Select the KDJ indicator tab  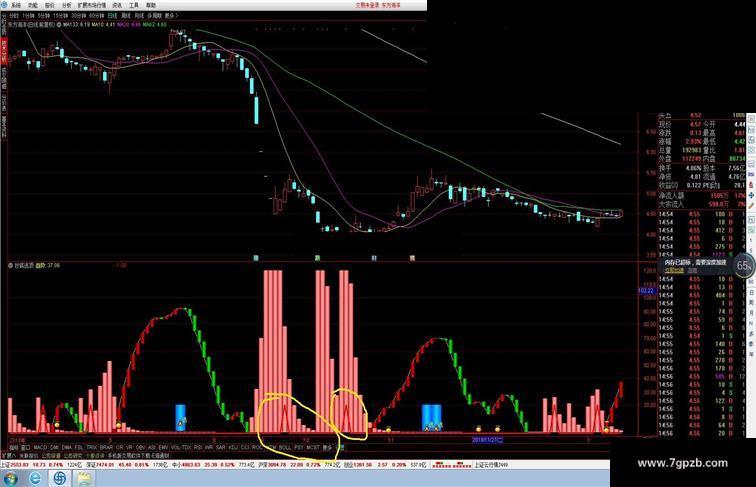point(233,448)
